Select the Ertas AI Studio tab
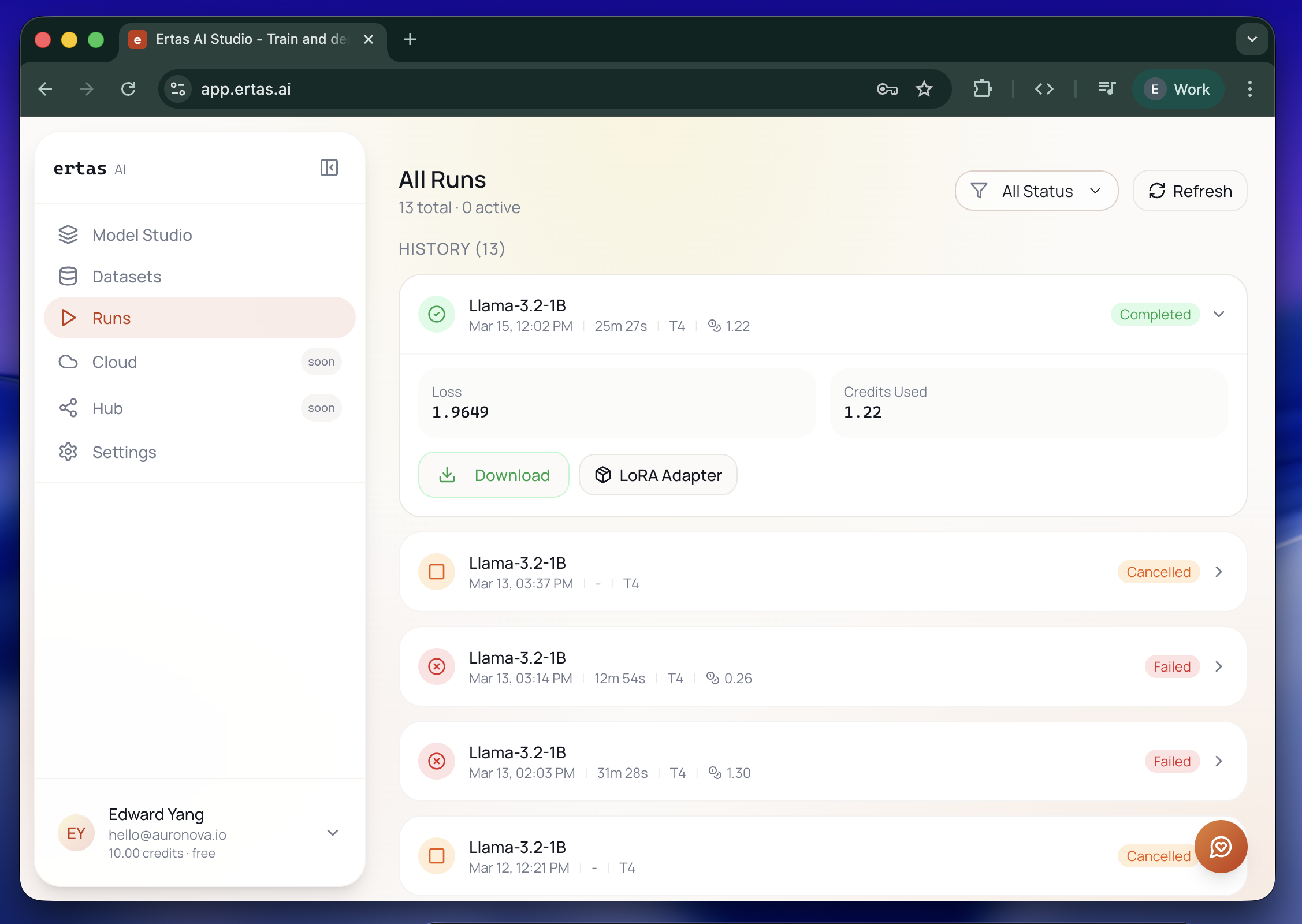Screen dimensions: 1302x924 252,39
